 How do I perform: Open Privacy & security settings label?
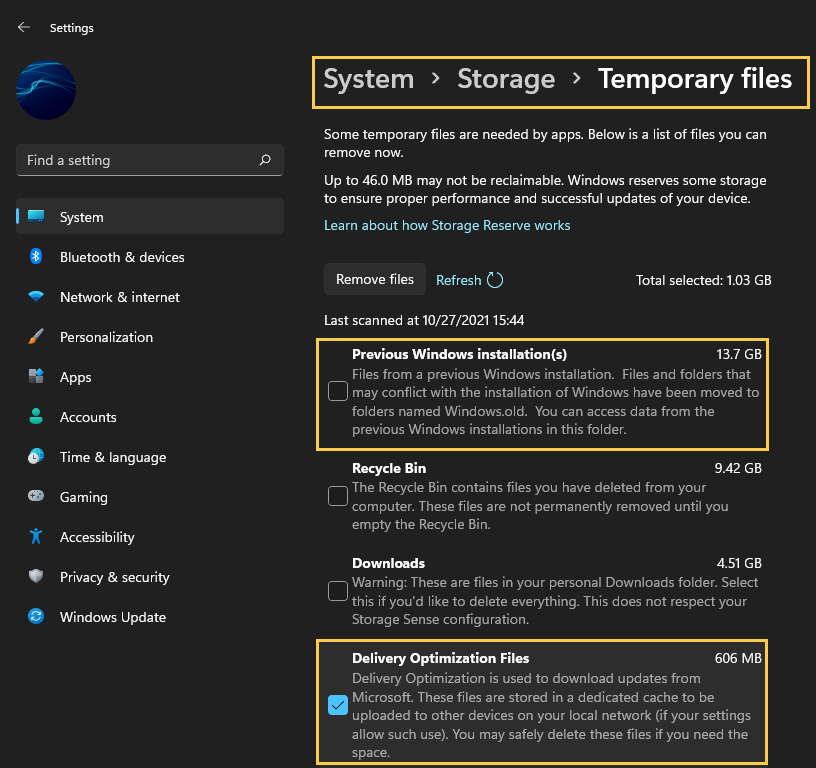(115, 577)
